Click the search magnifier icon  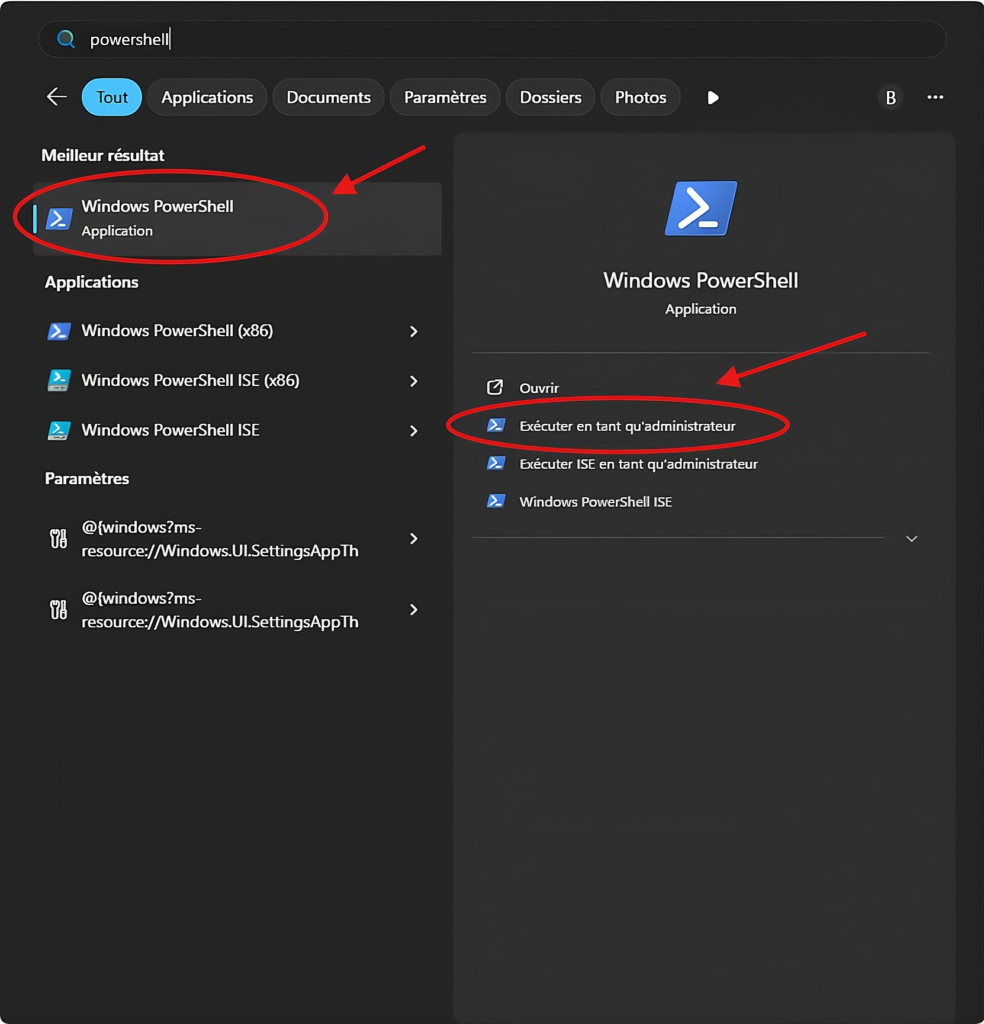65,39
